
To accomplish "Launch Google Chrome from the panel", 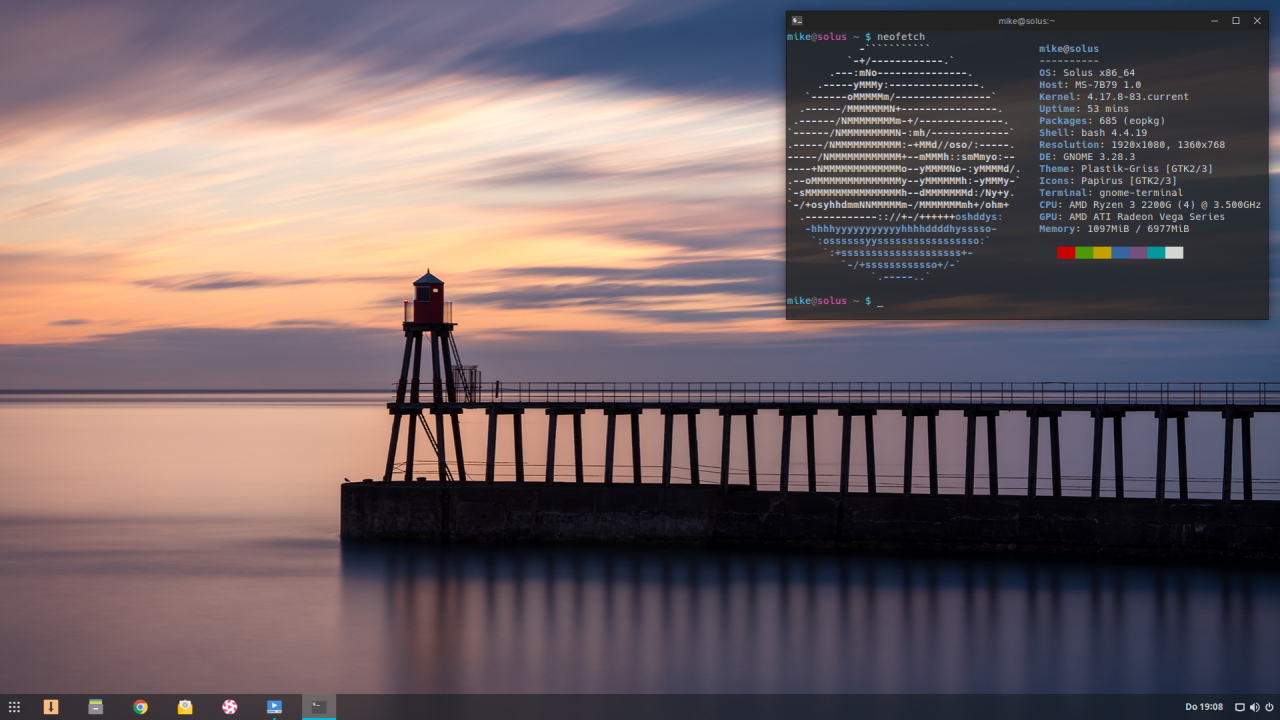I will pyautogui.click(x=141, y=707).
